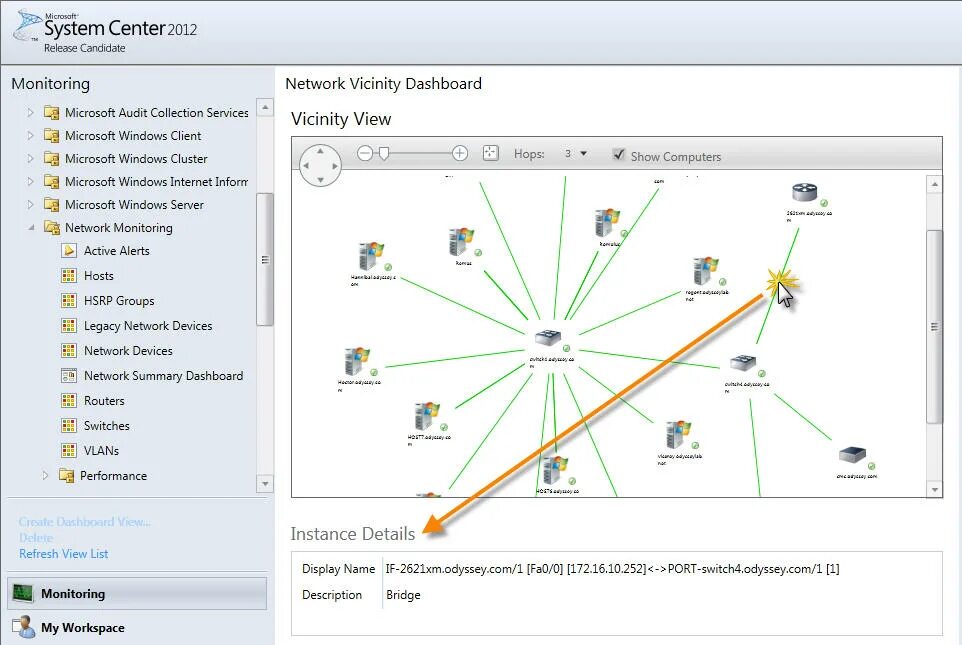Pan the vicinity view left
This screenshot has width=962, height=645.
pos(306,166)
